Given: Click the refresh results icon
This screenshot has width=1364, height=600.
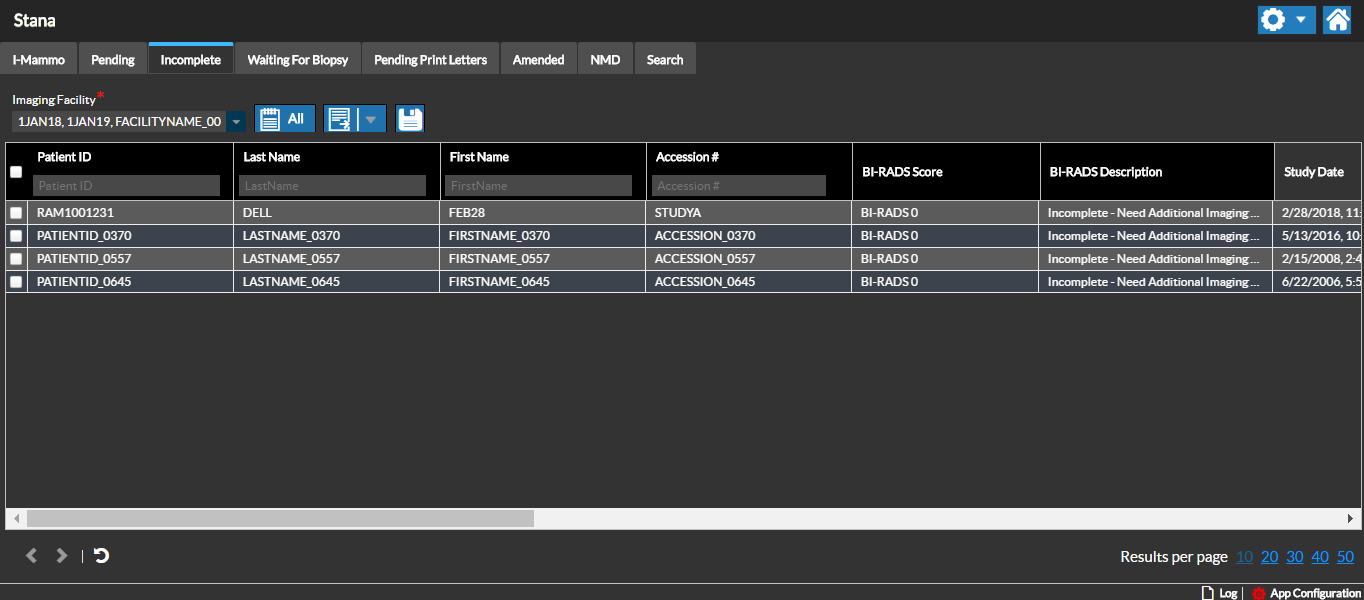Looking at the screenshot, I should 101,556.
